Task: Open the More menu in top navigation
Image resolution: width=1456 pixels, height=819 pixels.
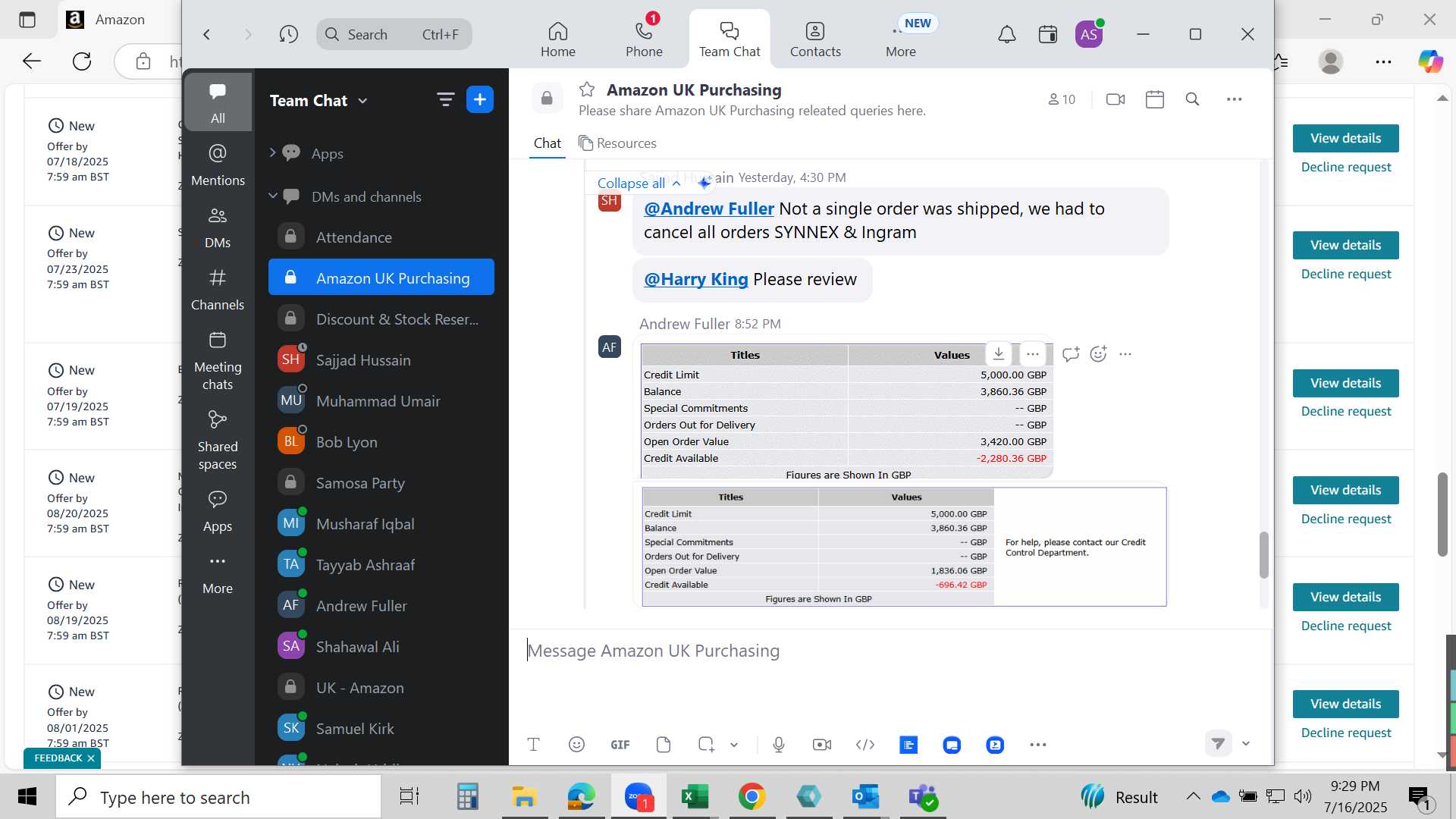Action: click(x=901, y=39)
